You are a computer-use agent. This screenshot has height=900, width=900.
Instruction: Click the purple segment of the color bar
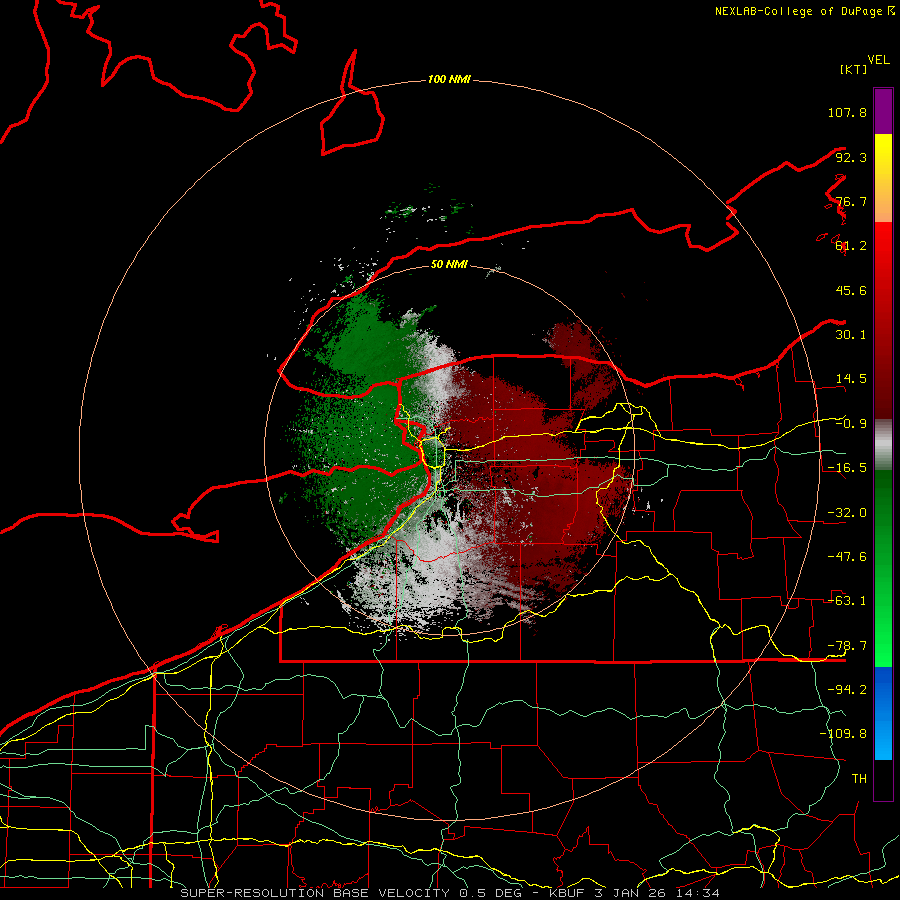pos(883,111)
